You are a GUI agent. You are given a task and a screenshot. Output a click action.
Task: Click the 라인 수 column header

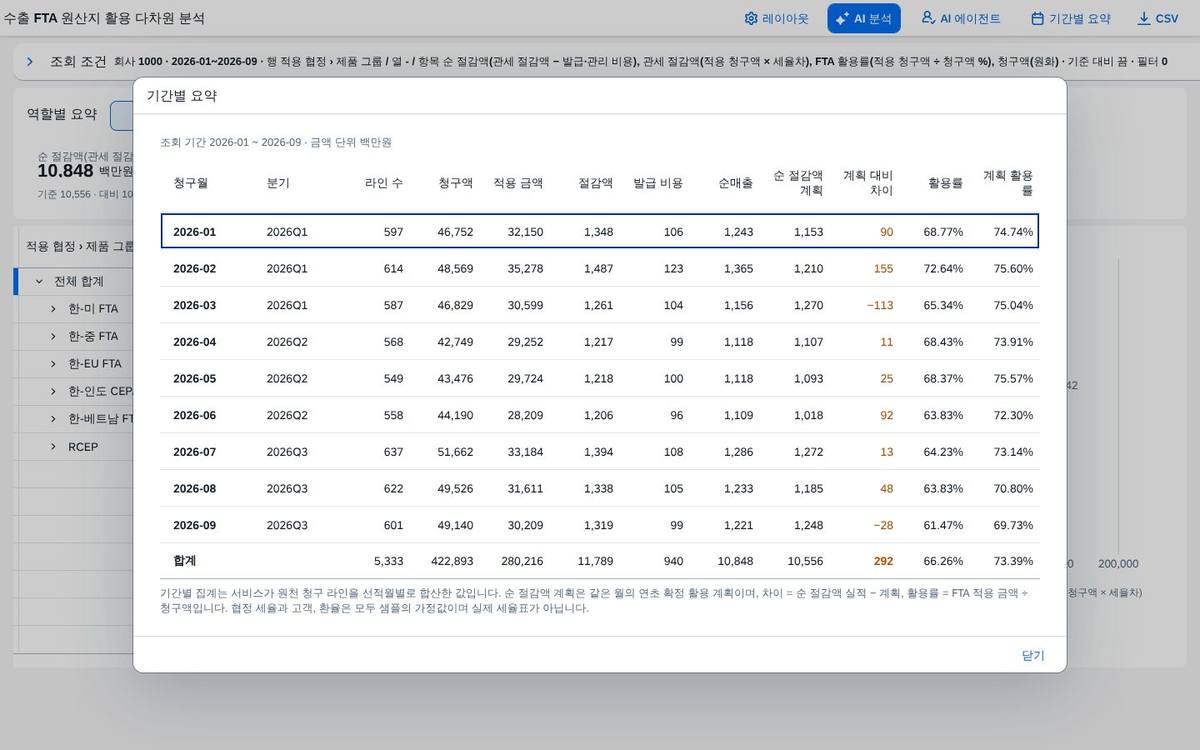[384, 183]
